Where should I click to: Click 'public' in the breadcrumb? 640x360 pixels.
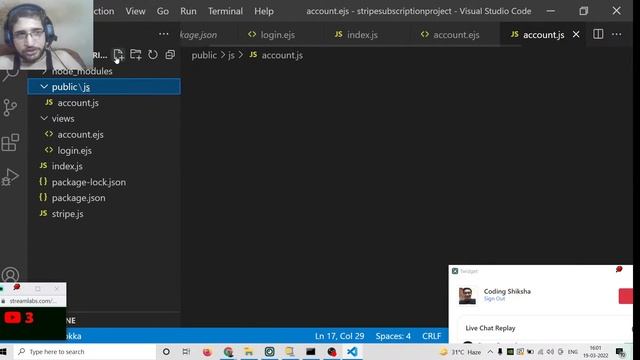[204, 55]
